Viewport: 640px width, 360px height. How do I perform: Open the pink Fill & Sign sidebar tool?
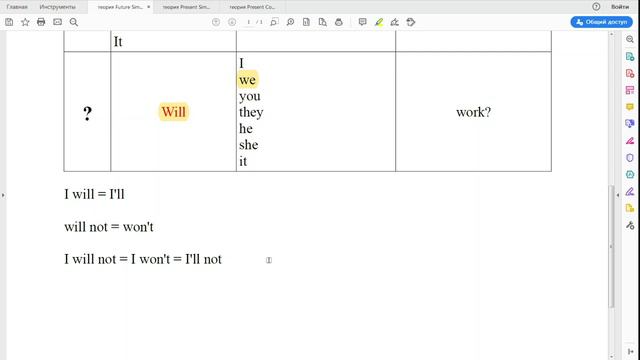pos(630,141)
